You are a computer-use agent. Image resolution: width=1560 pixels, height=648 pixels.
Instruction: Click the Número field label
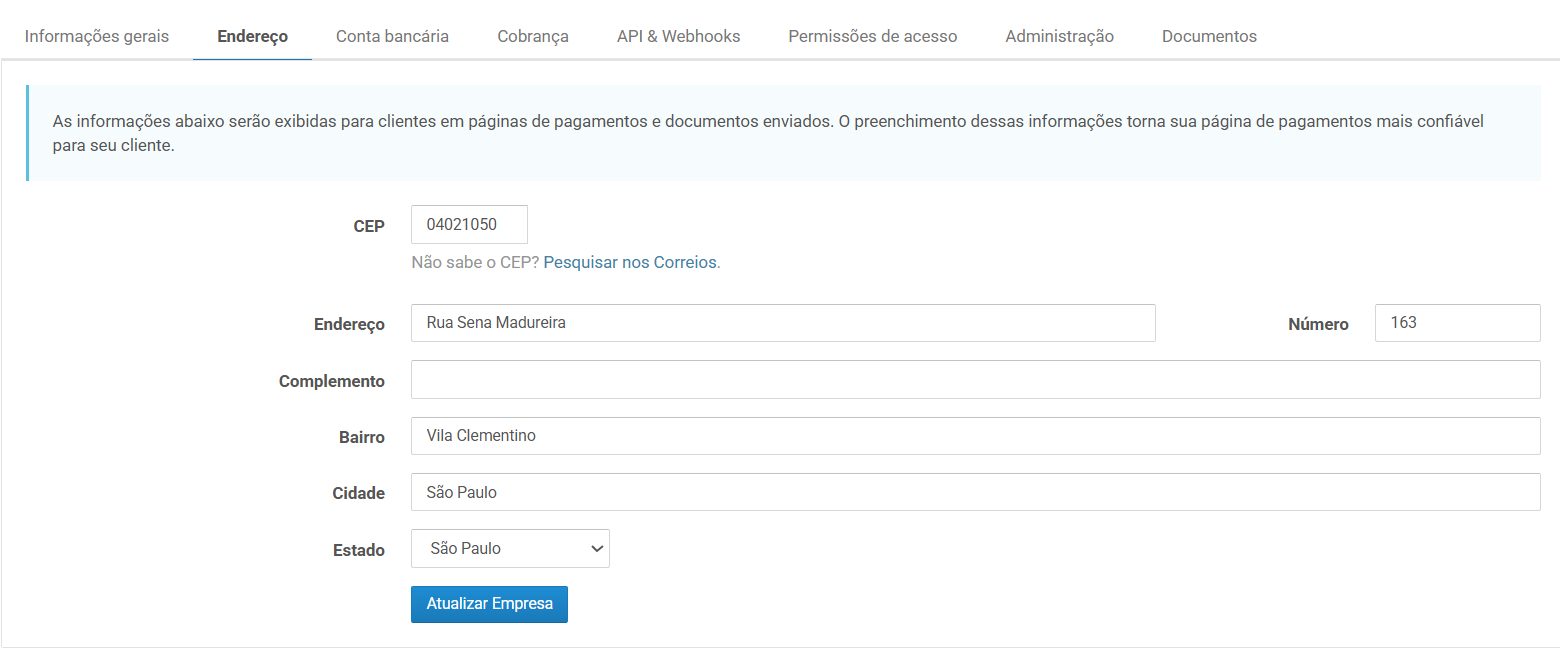[1318, 324]
